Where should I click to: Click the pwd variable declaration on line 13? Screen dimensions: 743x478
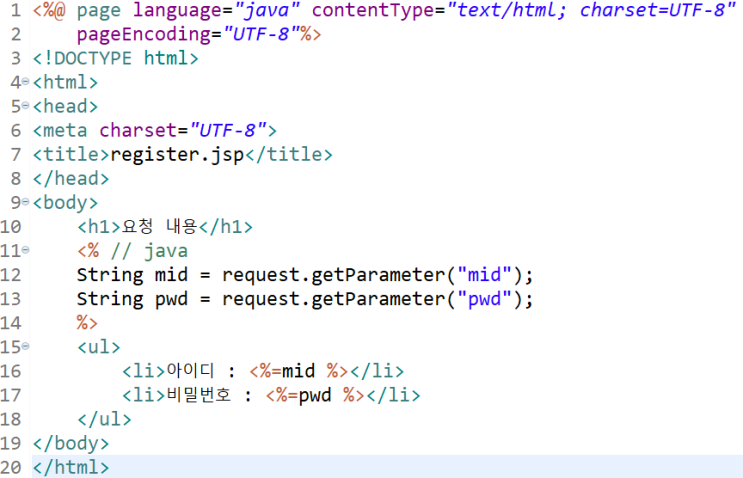172,300
